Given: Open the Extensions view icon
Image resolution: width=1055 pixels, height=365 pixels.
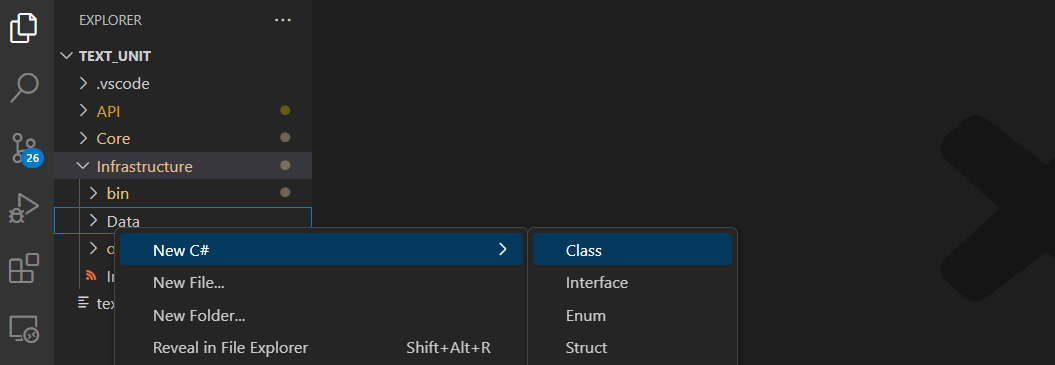Looking at the screenshot, I should 24,268.
